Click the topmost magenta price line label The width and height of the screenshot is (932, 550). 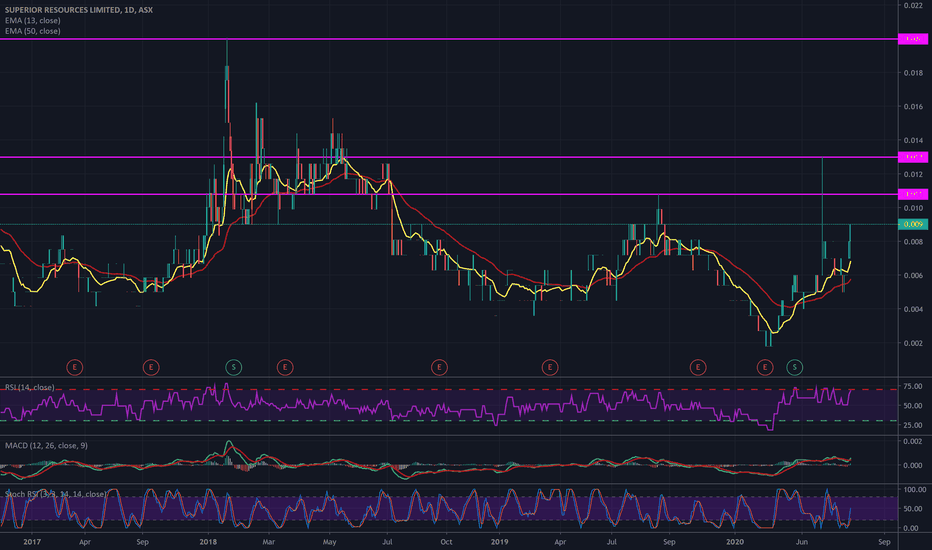pyautogui.click(x=912, y=39)
